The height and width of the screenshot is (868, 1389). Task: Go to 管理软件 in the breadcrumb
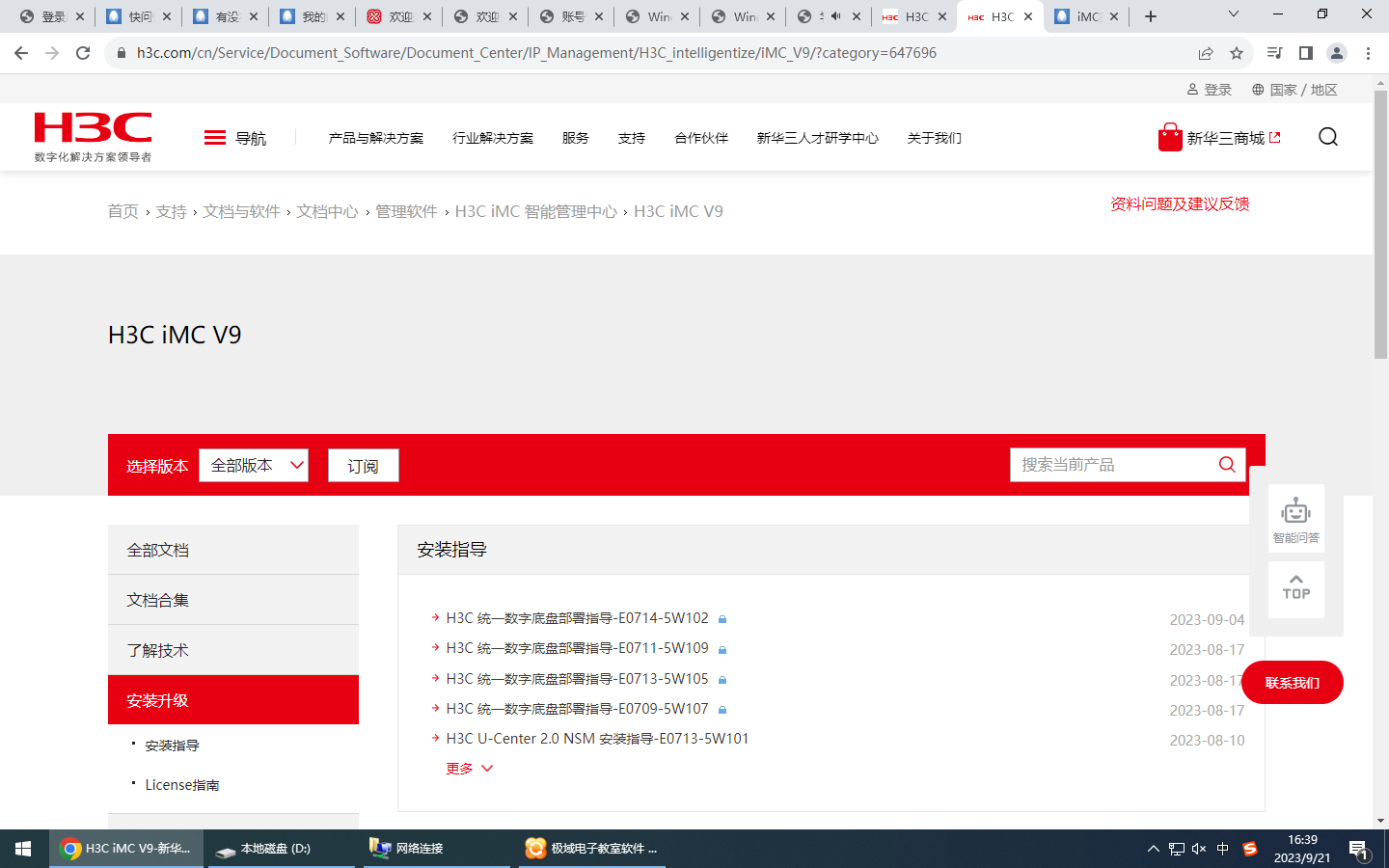tap(406, 211)
